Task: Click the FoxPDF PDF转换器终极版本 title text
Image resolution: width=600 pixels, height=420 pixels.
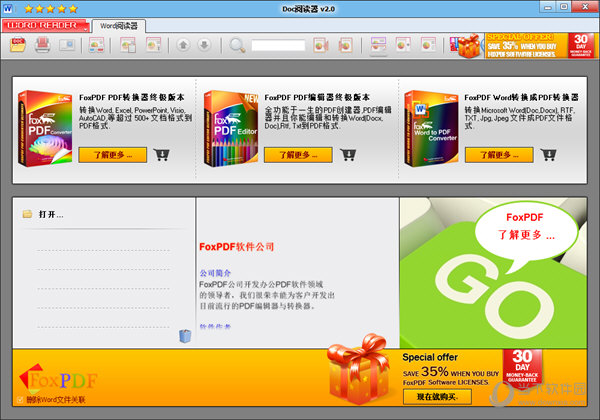Action: click(x=132, y=98)
